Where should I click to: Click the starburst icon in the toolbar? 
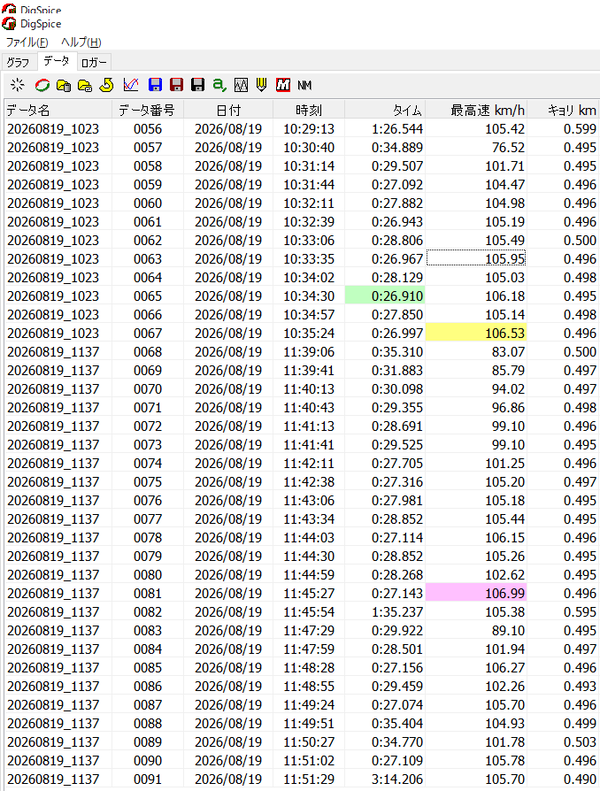tap(18, 85)
